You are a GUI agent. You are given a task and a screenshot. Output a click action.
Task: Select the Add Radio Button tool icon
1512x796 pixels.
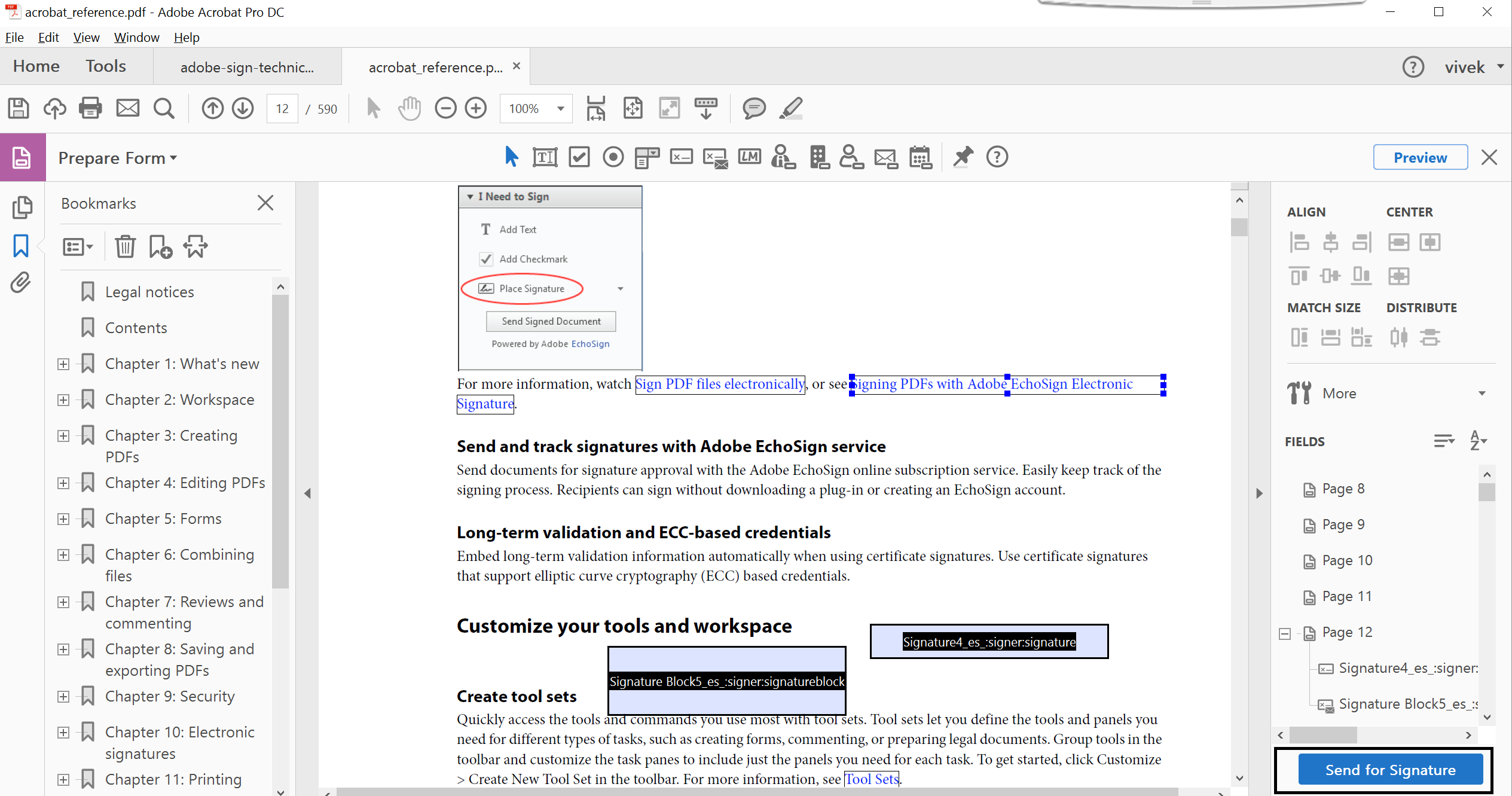pos(613,157)
